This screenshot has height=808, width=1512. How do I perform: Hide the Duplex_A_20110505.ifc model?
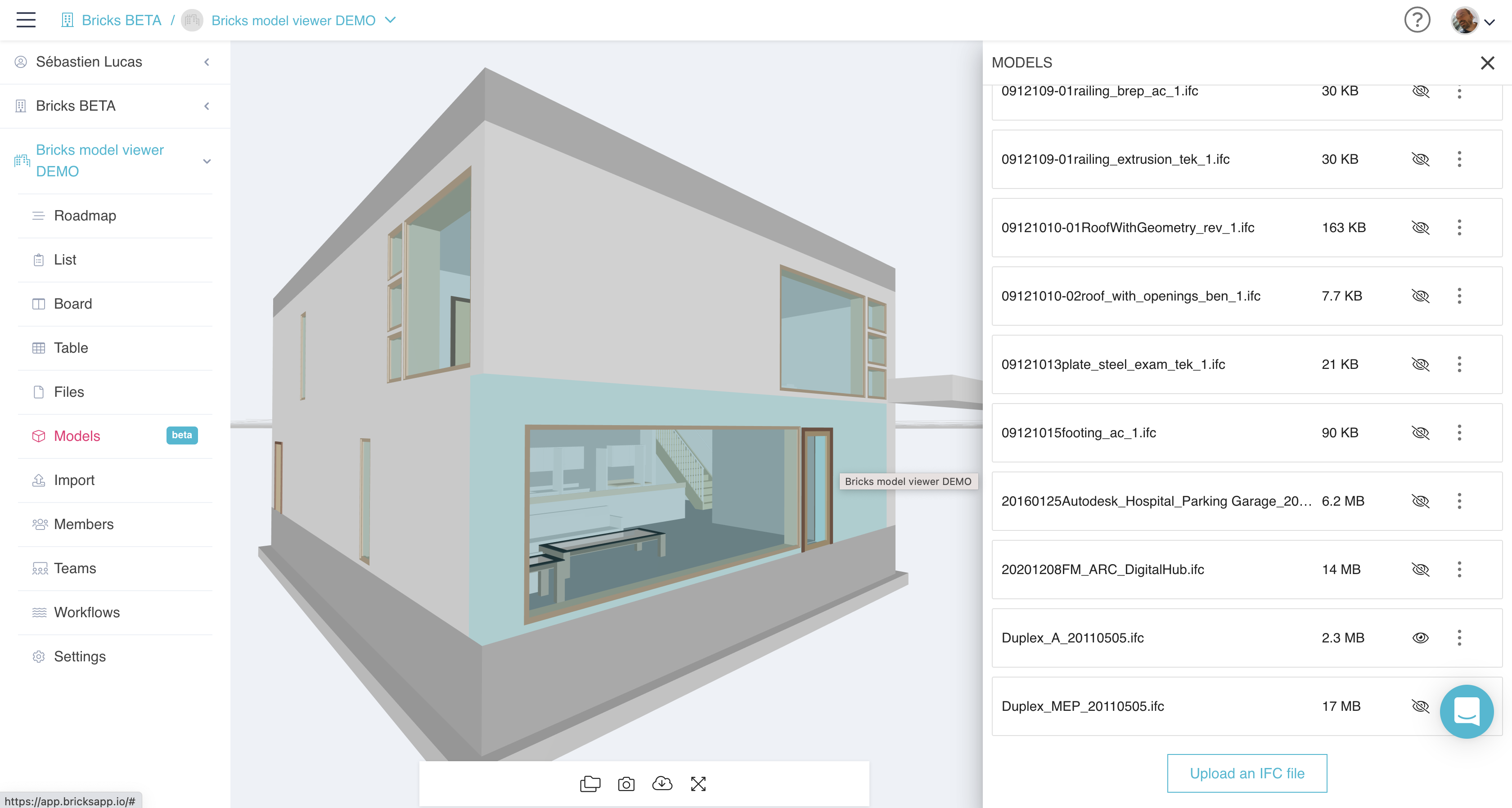1421,638
